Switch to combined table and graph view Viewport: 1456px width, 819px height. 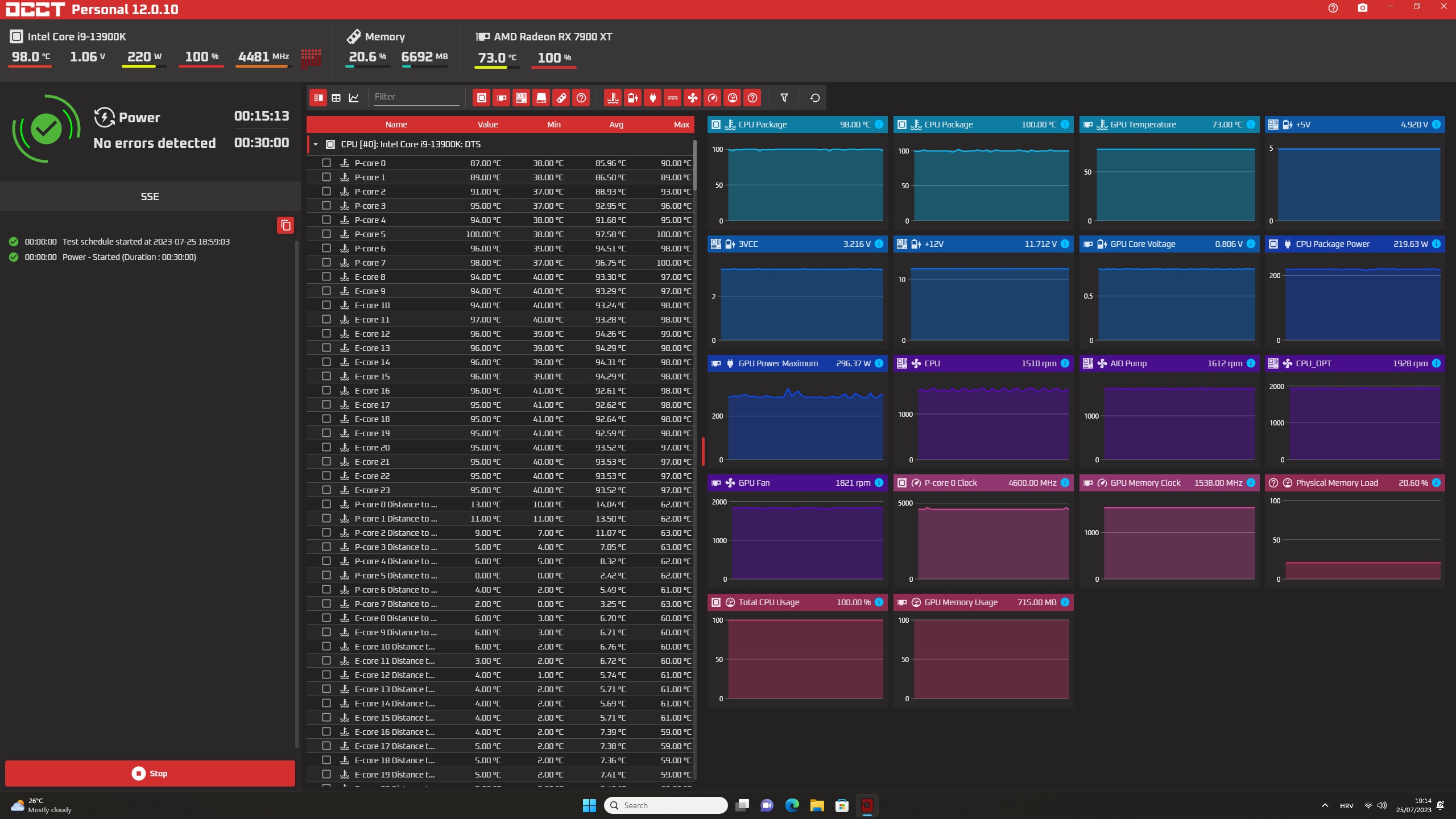click(318, 98)
